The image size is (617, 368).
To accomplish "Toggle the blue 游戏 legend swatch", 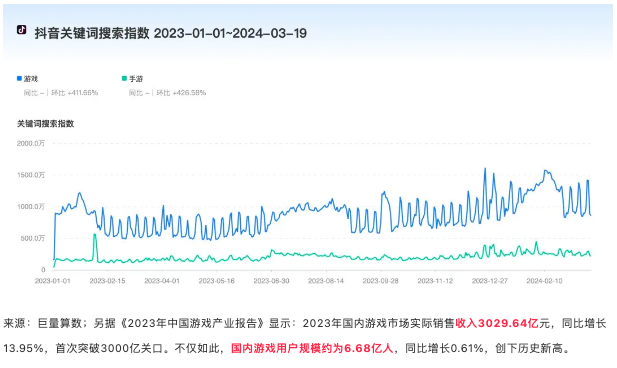I will tap(19, 79).
